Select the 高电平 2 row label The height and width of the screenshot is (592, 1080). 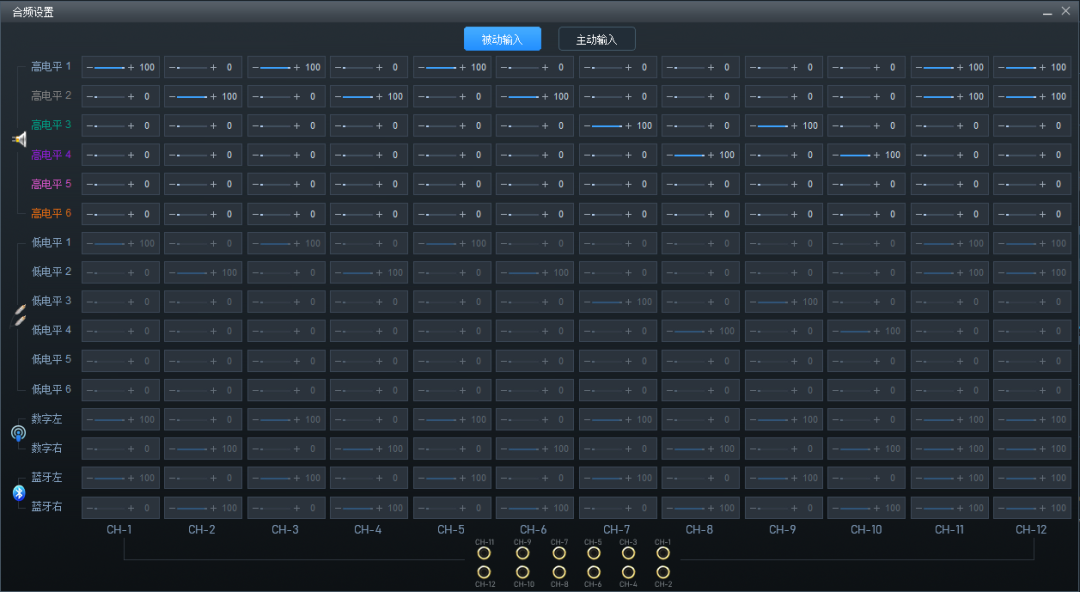point(51,96)
